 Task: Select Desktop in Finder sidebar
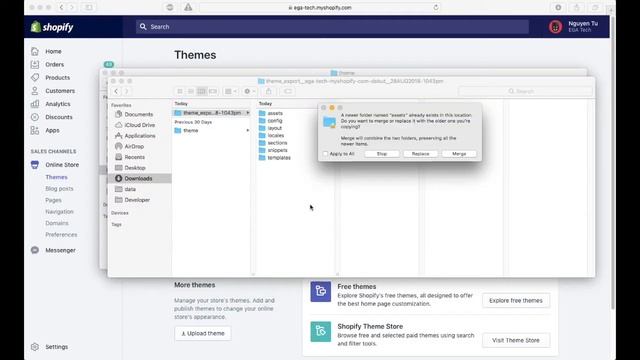point(135,168)
